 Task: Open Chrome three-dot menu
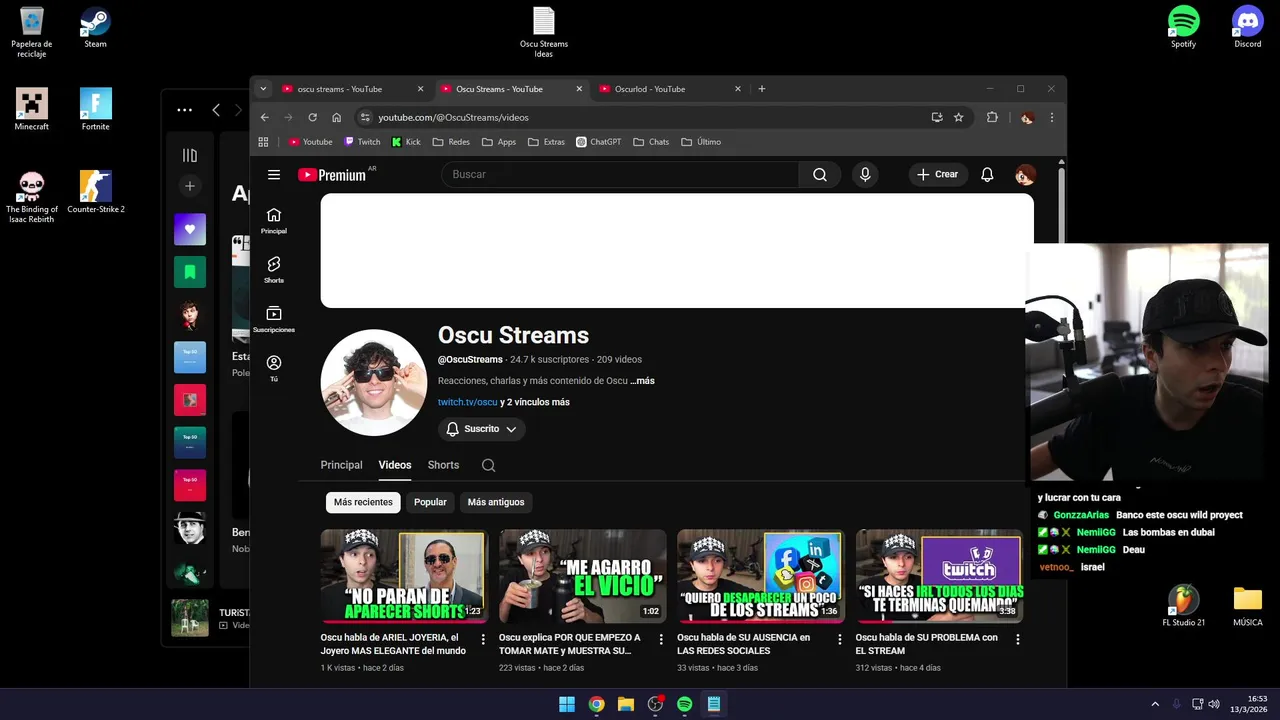[x=1051, y=117]
